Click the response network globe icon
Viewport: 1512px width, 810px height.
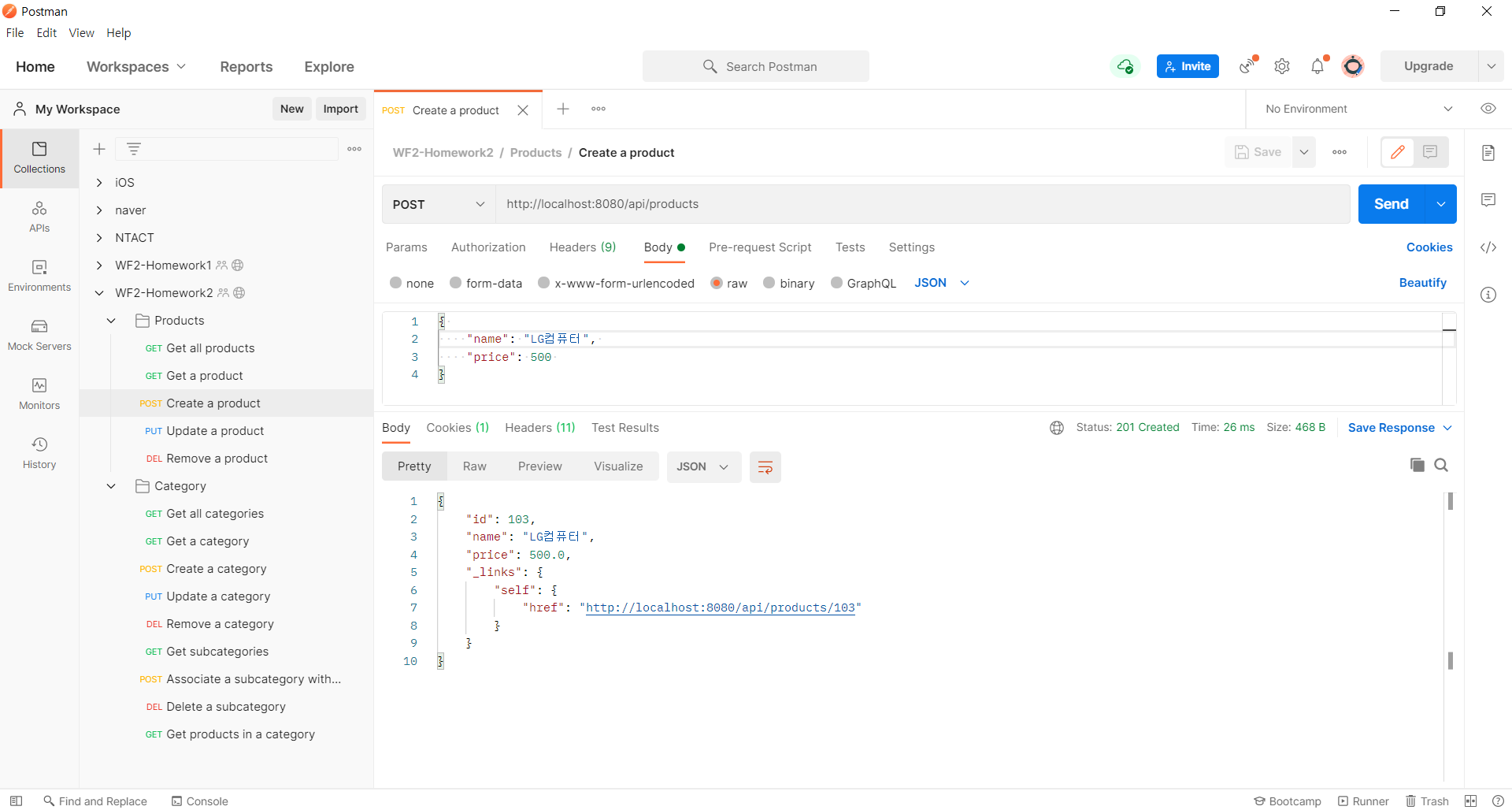pyautogui.click(x=1057, y=428)
